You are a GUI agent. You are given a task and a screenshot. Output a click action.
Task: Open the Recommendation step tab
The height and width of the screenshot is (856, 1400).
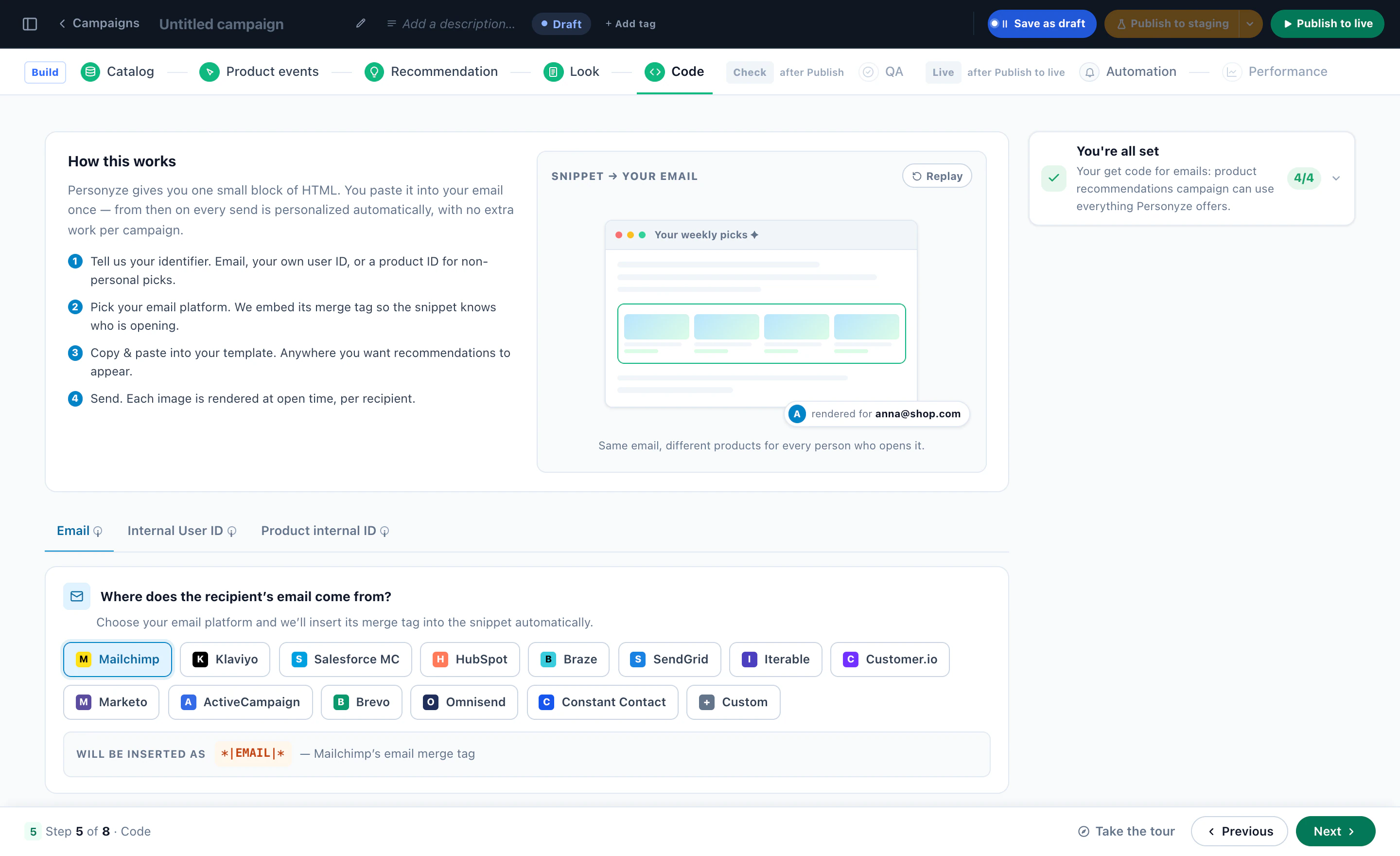431,71
